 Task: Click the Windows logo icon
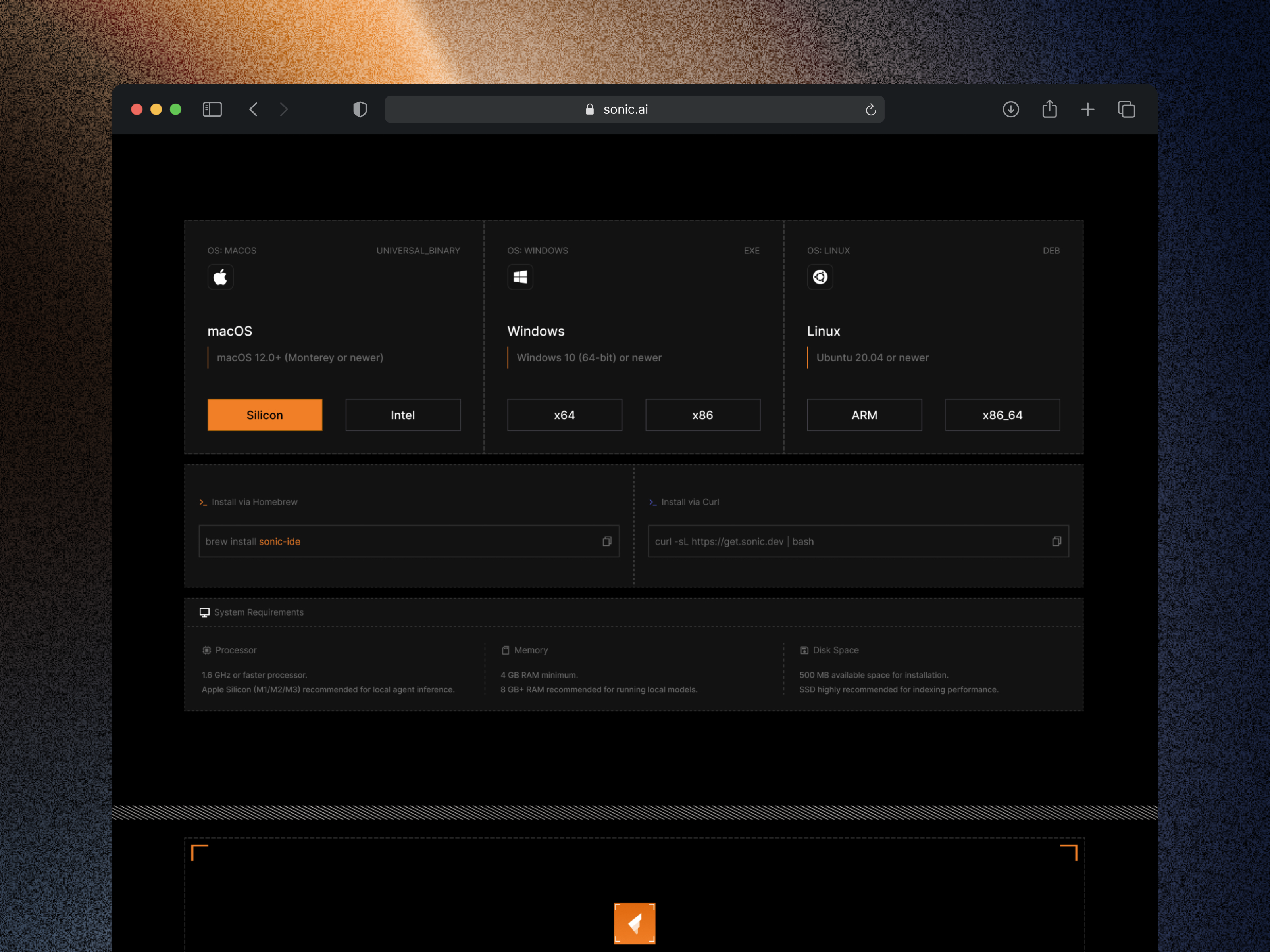click(x=520, y=277)
